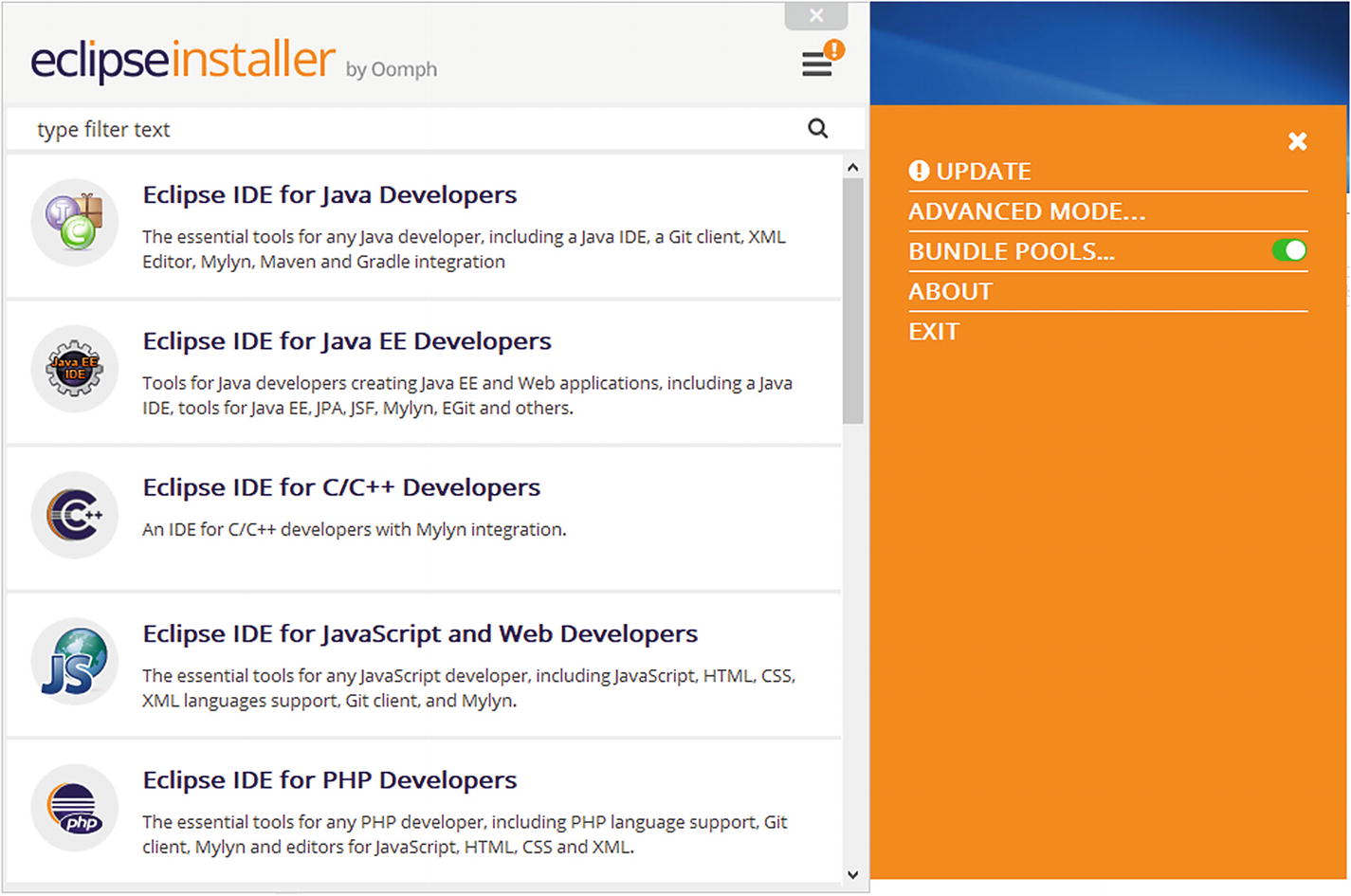Click the type filter text field

pos(417,129)
